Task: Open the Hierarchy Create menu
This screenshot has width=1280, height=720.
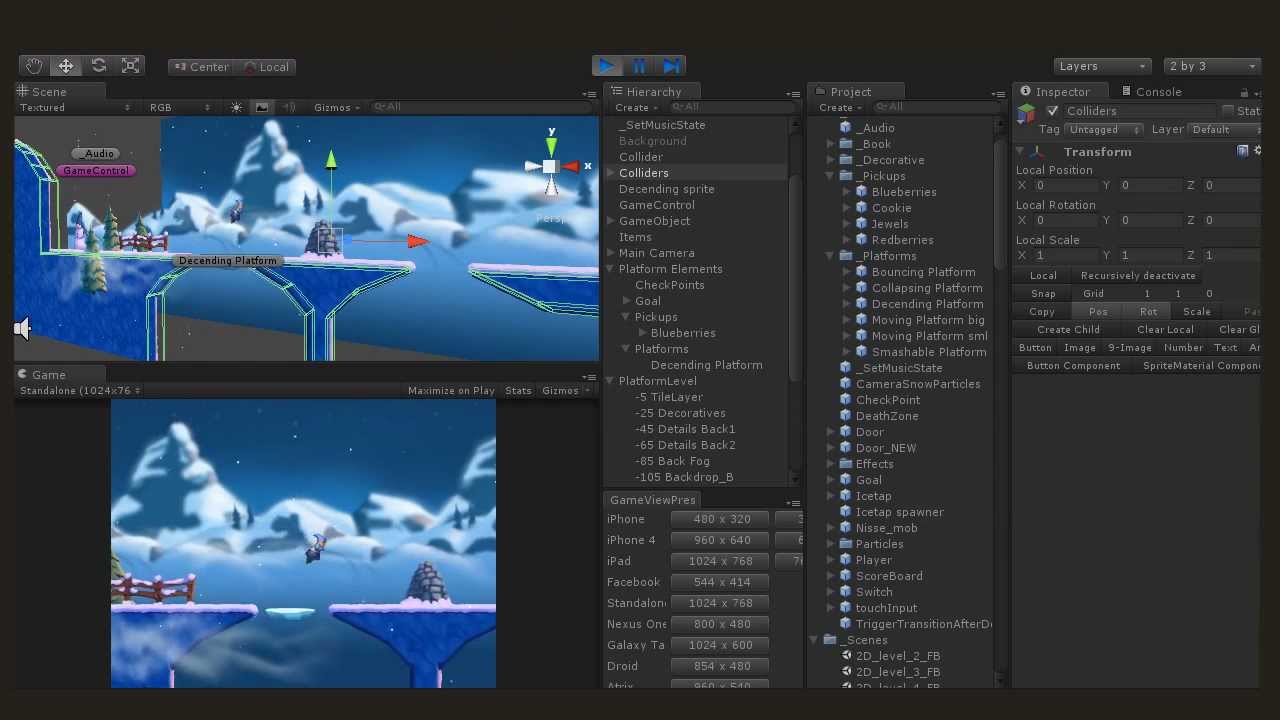Action: [636, 107]
